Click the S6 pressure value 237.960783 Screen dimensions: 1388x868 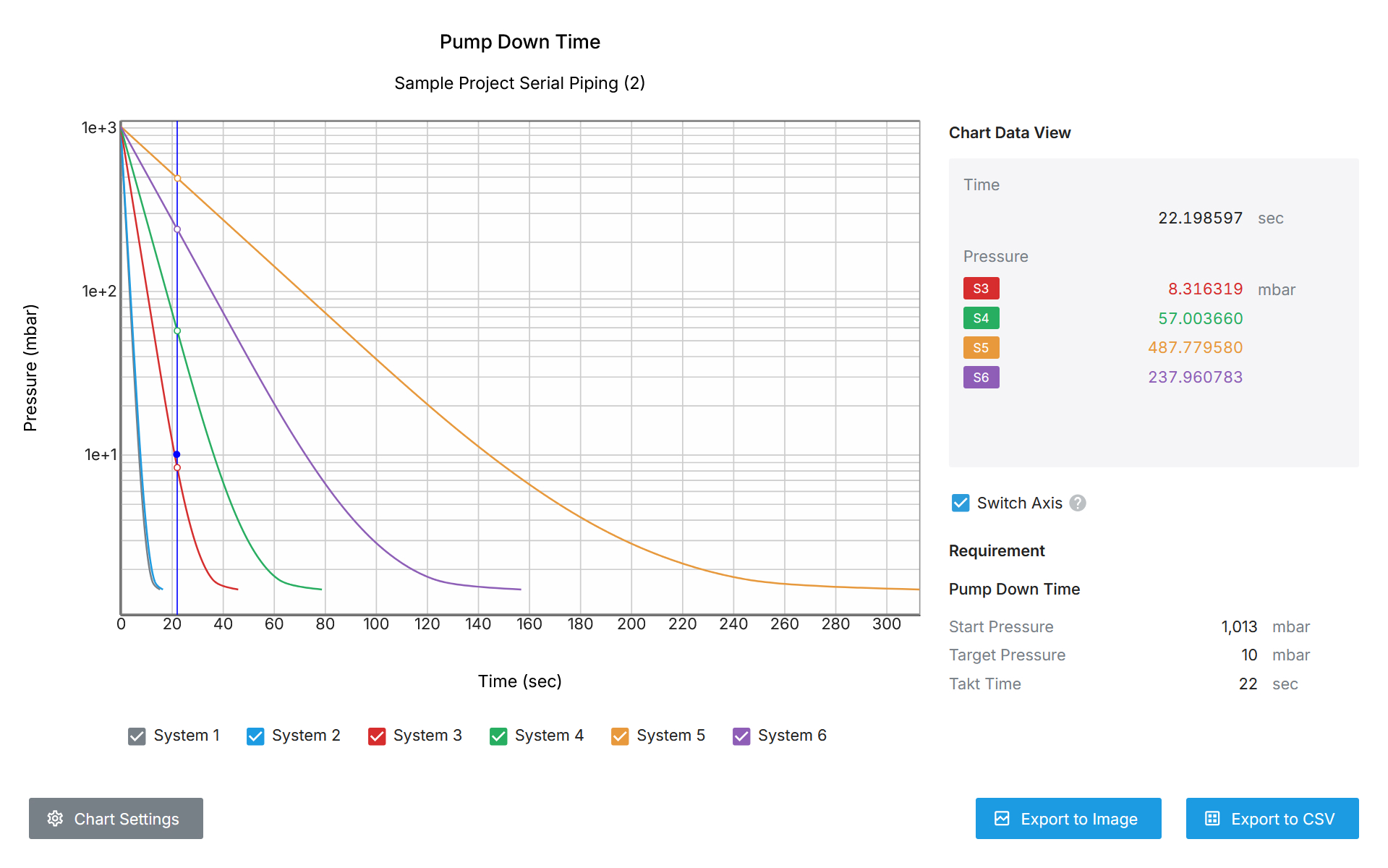point(1196,377)
